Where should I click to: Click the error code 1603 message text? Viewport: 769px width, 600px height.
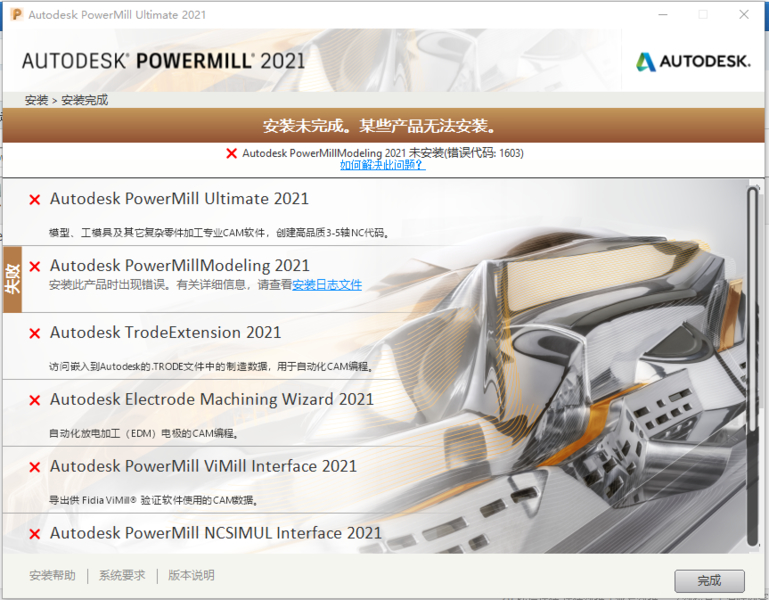click(383, 153)
